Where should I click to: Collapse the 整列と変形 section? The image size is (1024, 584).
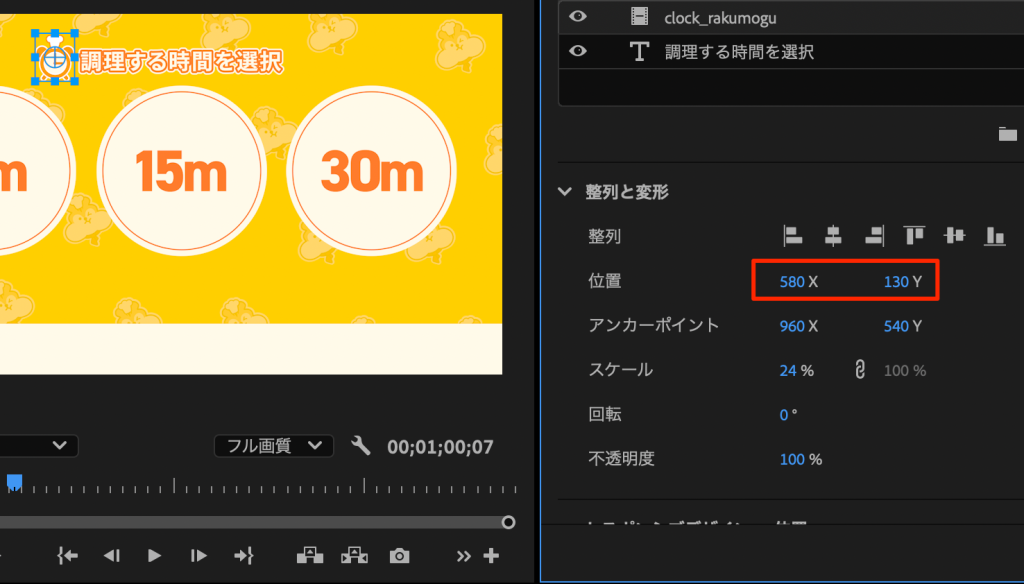point(566,192)
